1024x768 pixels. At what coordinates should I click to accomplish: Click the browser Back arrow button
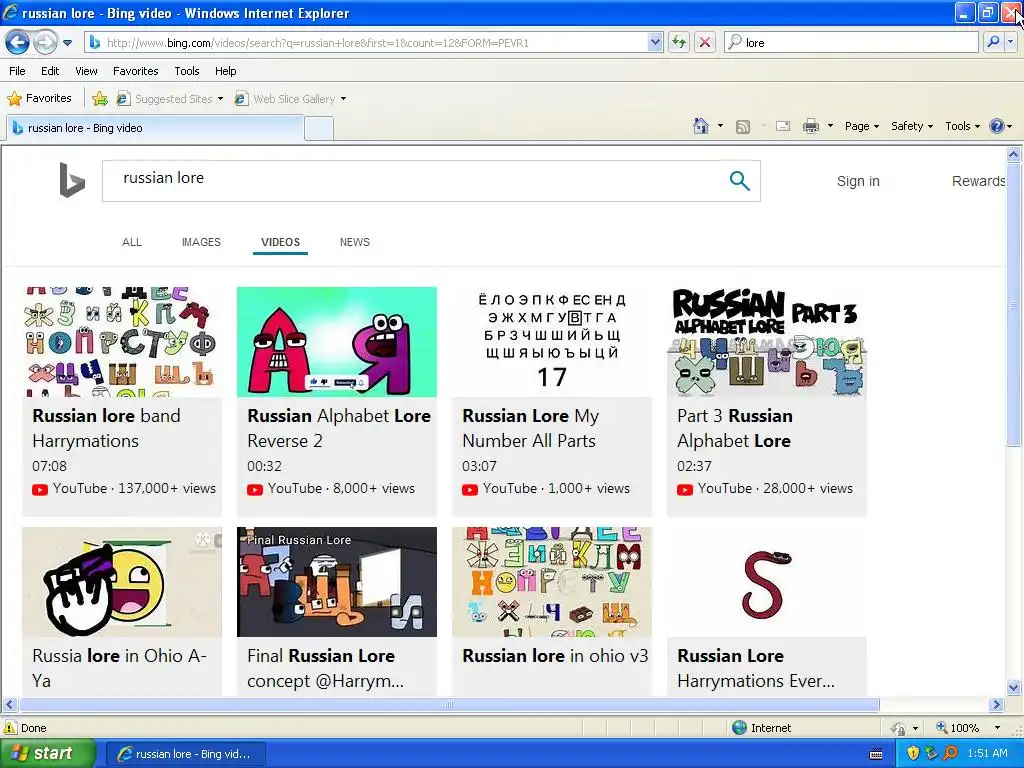click(18, 43)
